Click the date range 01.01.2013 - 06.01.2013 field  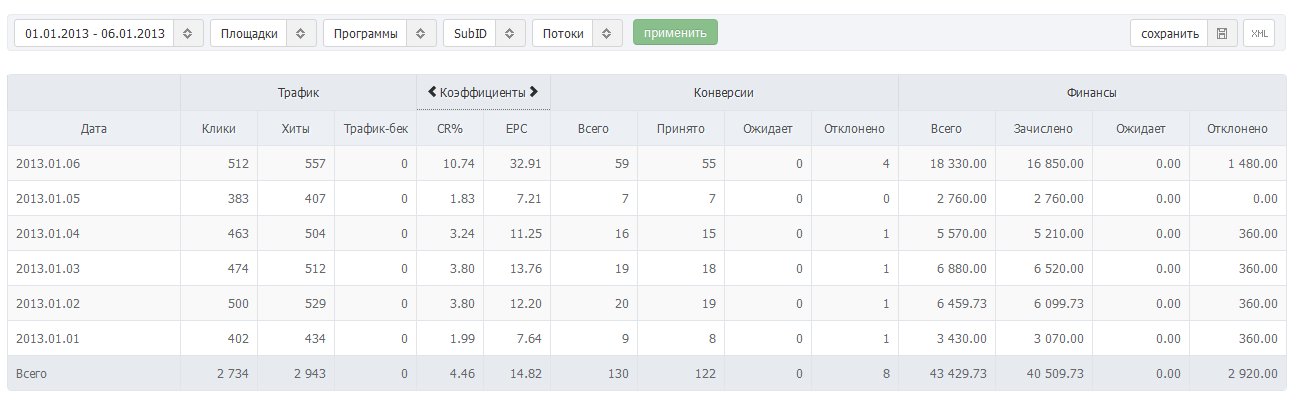click(95, 33)
